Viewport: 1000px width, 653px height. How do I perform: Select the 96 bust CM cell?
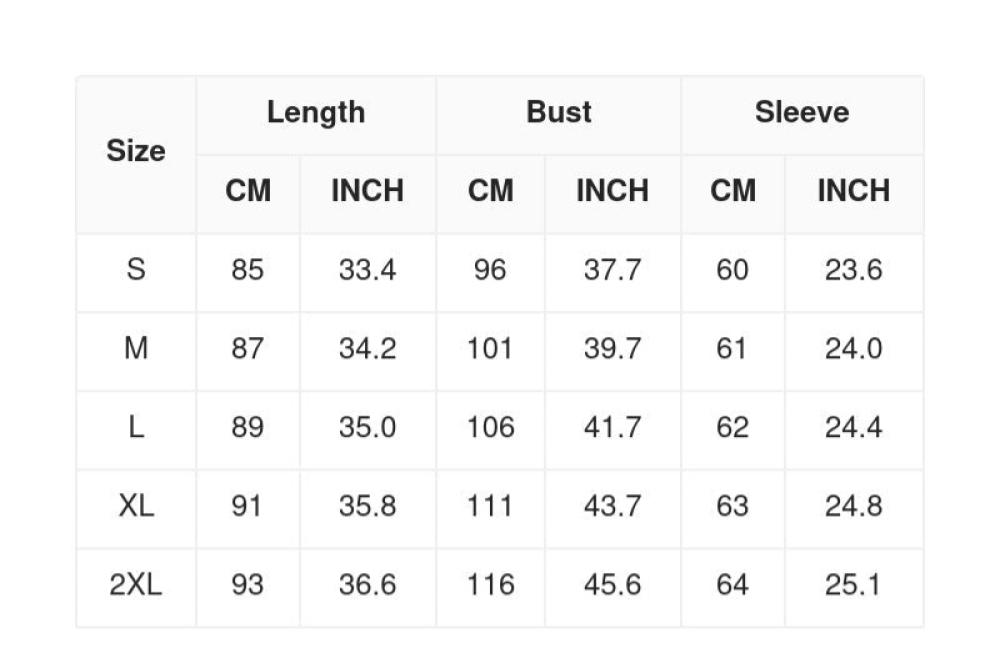[x=490, y=273]
